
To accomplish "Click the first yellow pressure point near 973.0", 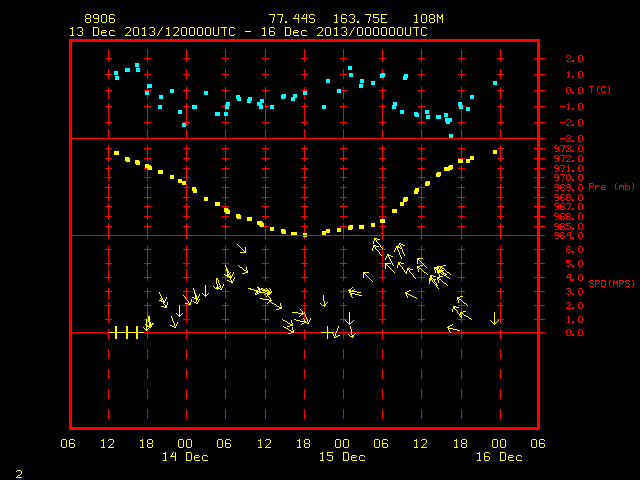I will 116,153.
